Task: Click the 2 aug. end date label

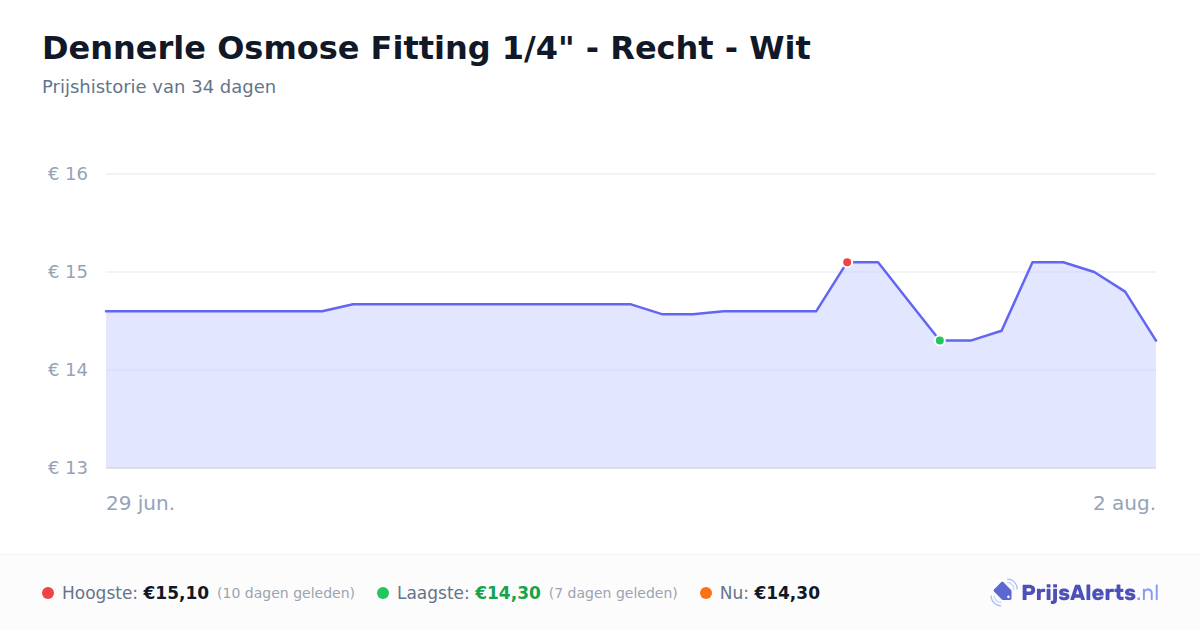Action: (x=1124, y=503)
